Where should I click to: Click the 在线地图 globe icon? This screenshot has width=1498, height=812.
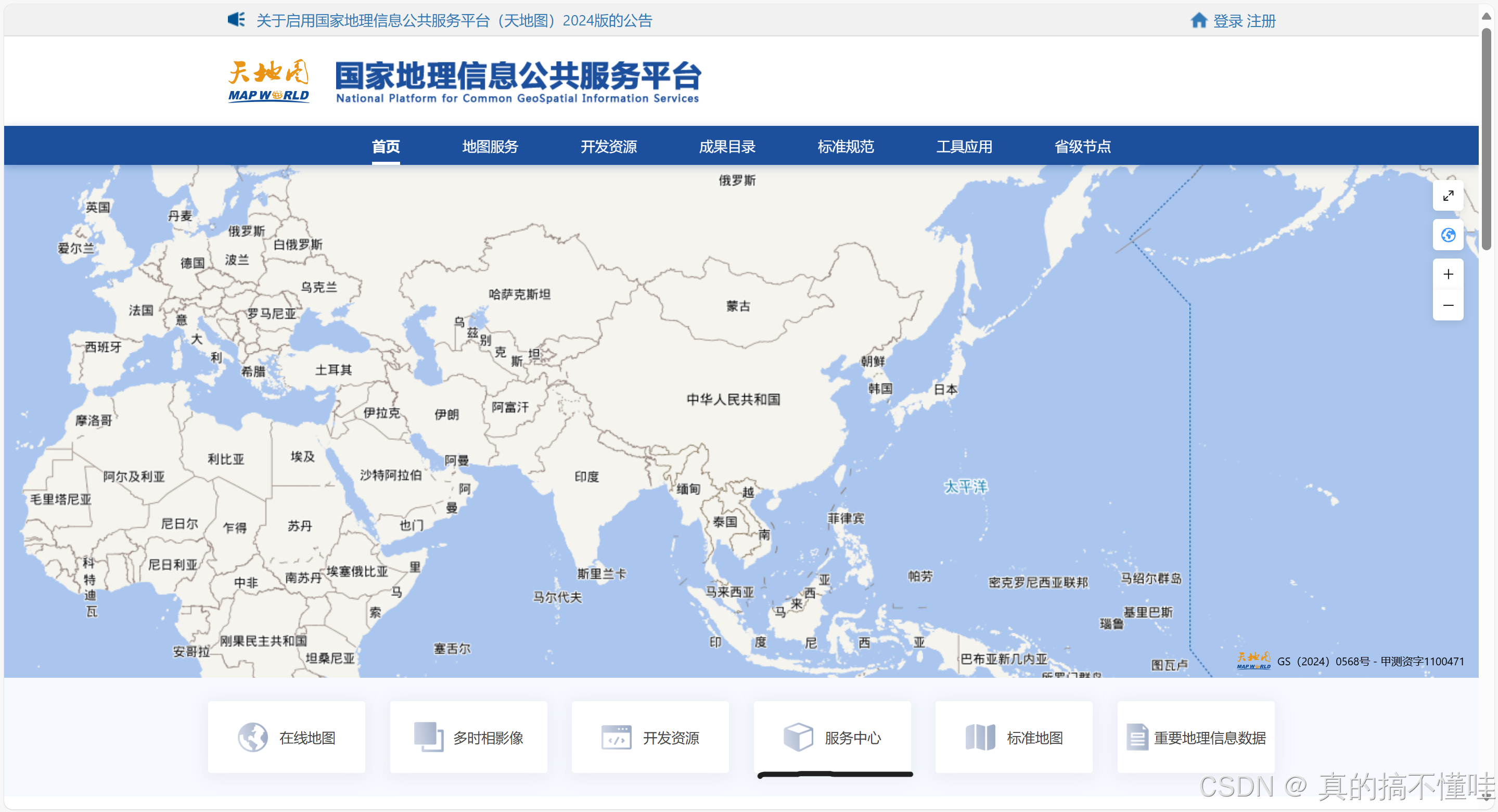tap(252, 737)
